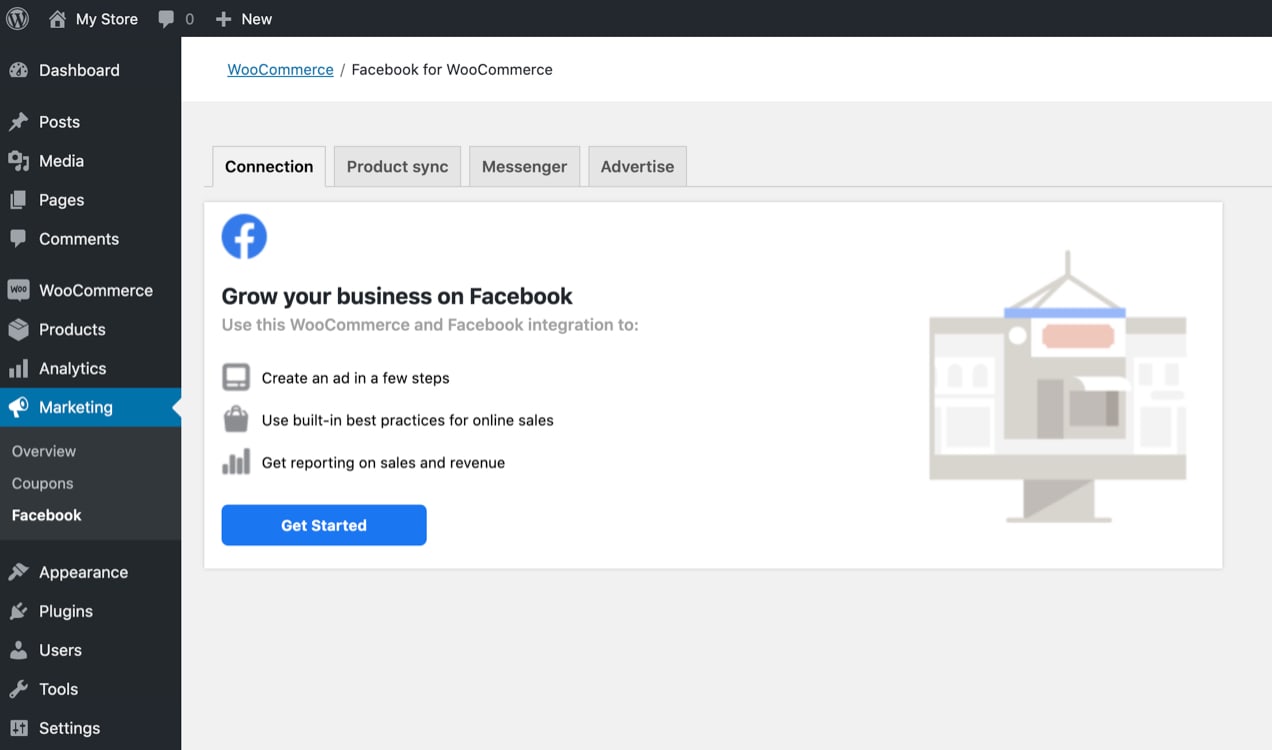1272x750 pixels.
Task: Open Coupons under the Marketing menu
Action: (42, 483)
